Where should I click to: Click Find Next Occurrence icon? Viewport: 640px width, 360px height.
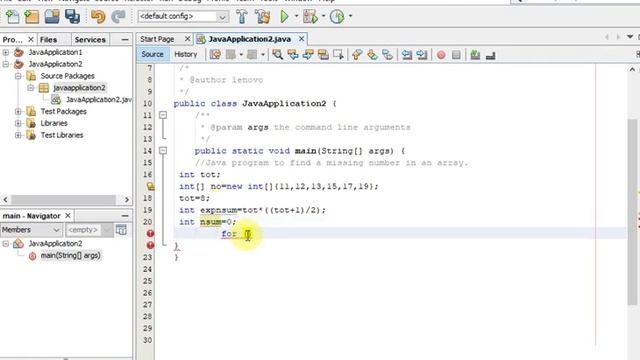pos(308,55)
